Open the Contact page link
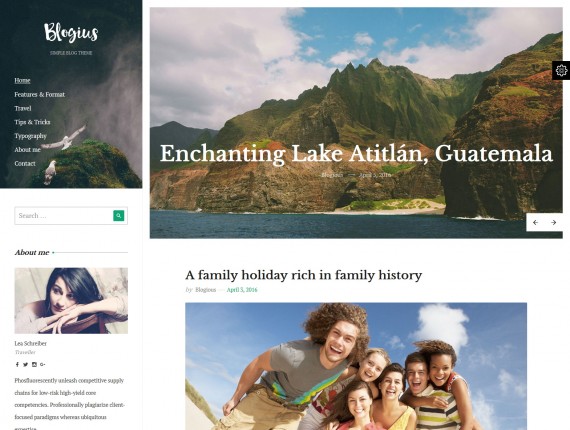 click(25, 163)
